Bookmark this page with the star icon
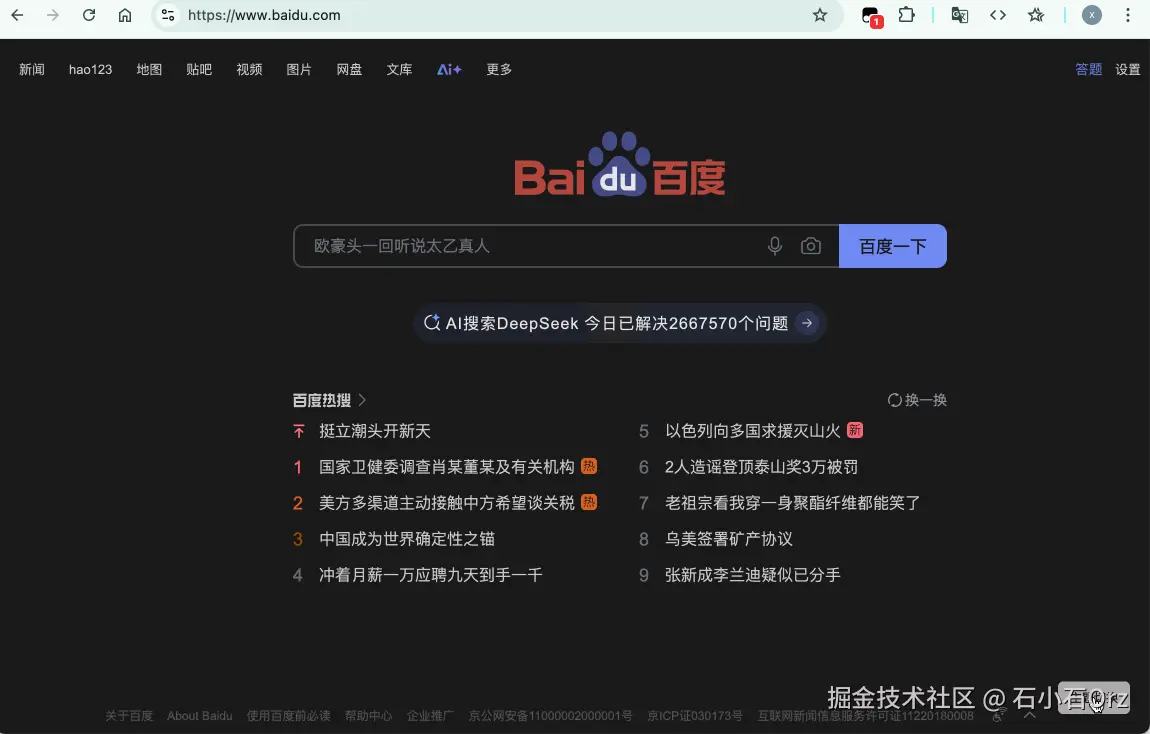 pyautogui.click(x=820, y=15)
